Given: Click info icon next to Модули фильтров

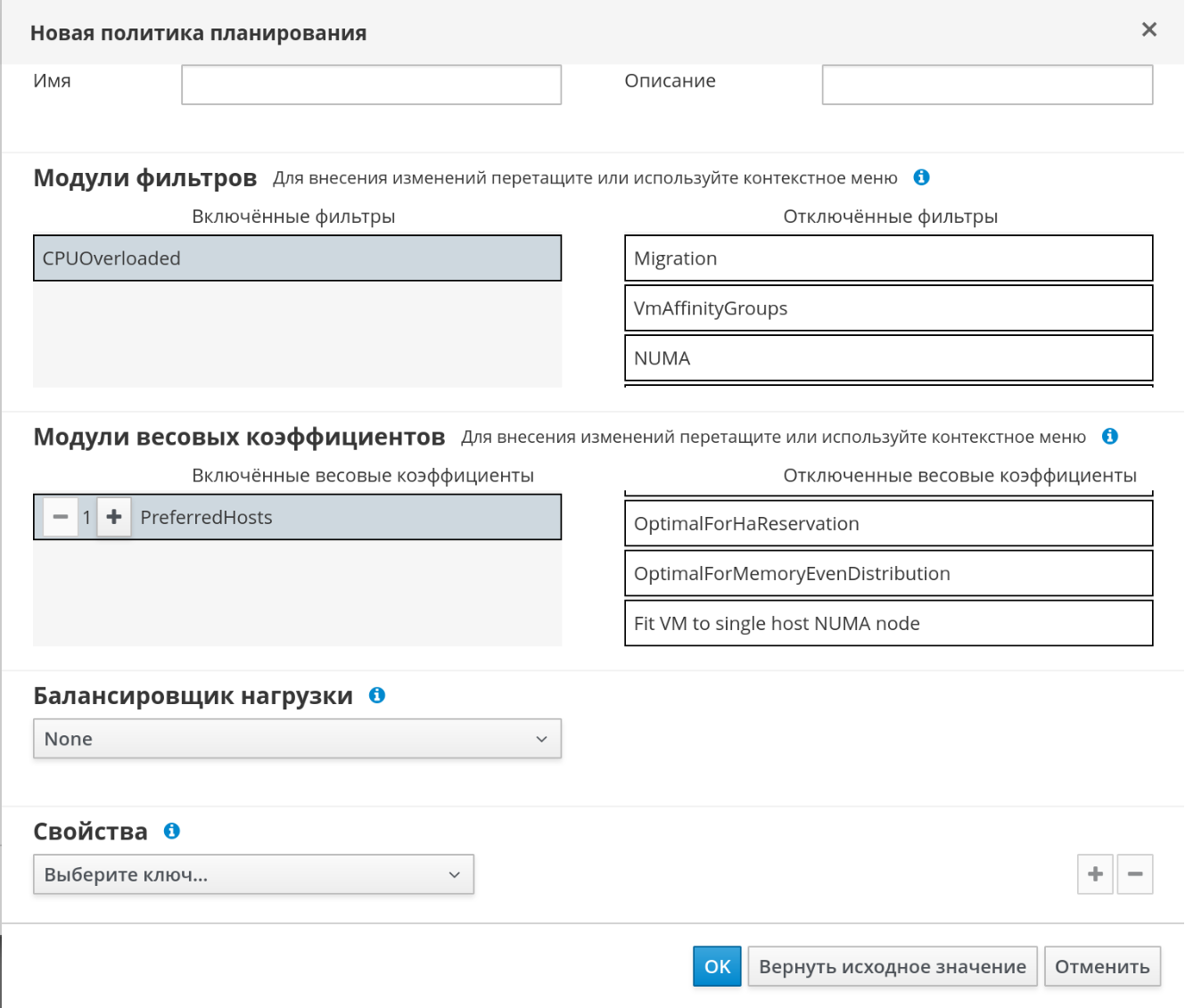Looking at the screenshot, I should pos(922,177).
